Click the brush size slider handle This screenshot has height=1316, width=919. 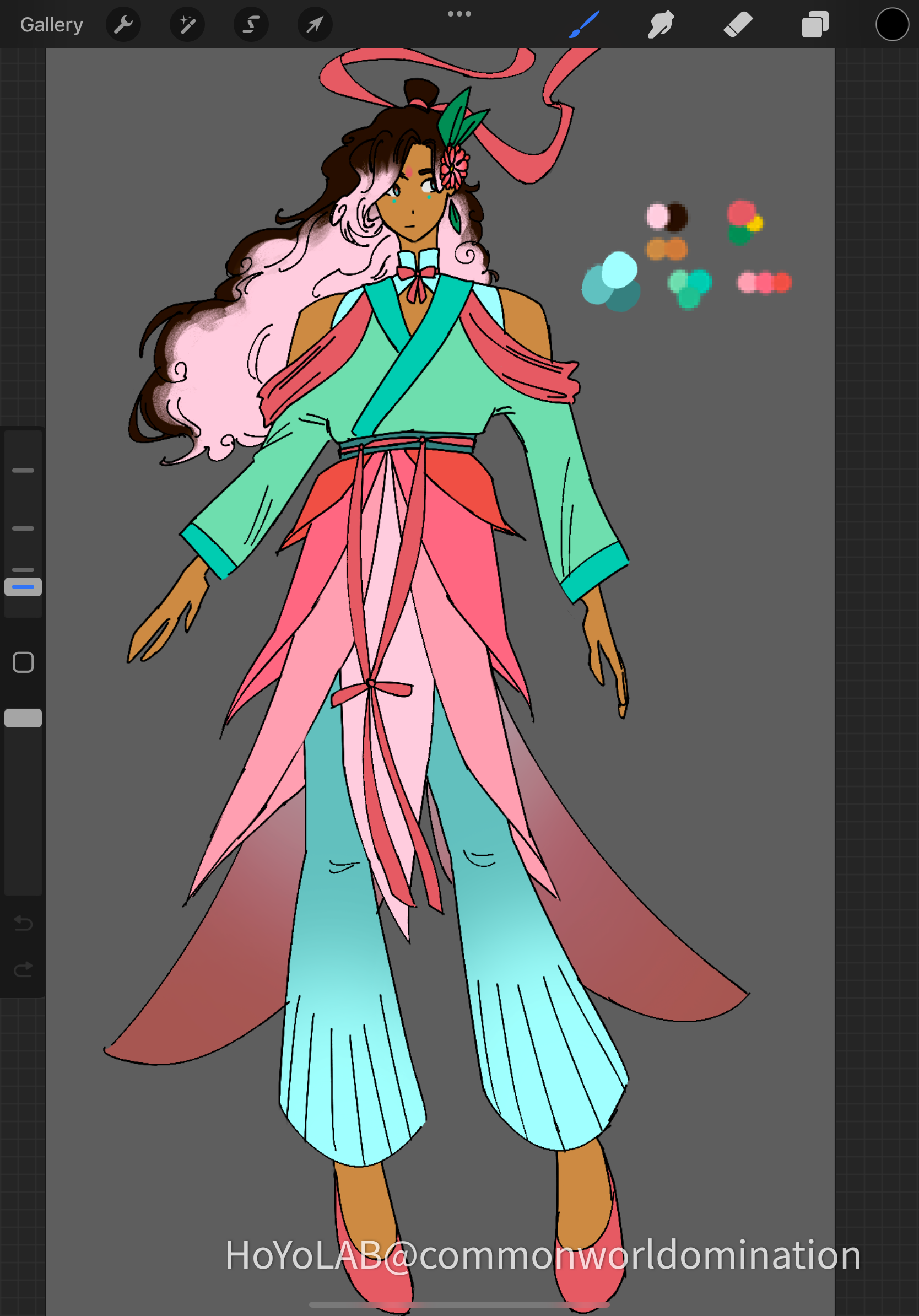coord(23,586)
